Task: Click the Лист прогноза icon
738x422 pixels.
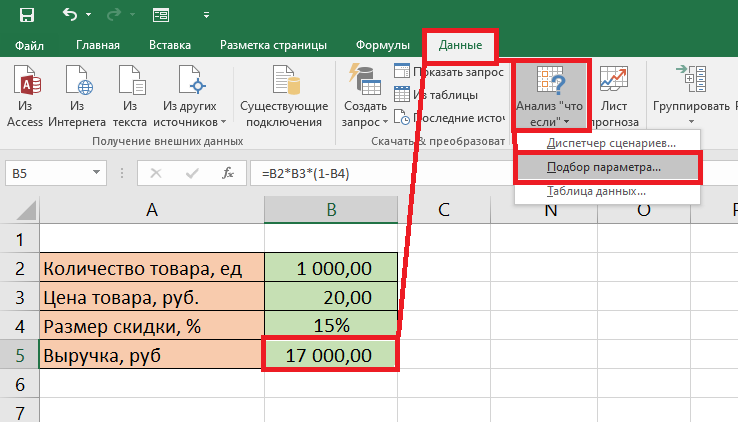Action: pos(613,78)
